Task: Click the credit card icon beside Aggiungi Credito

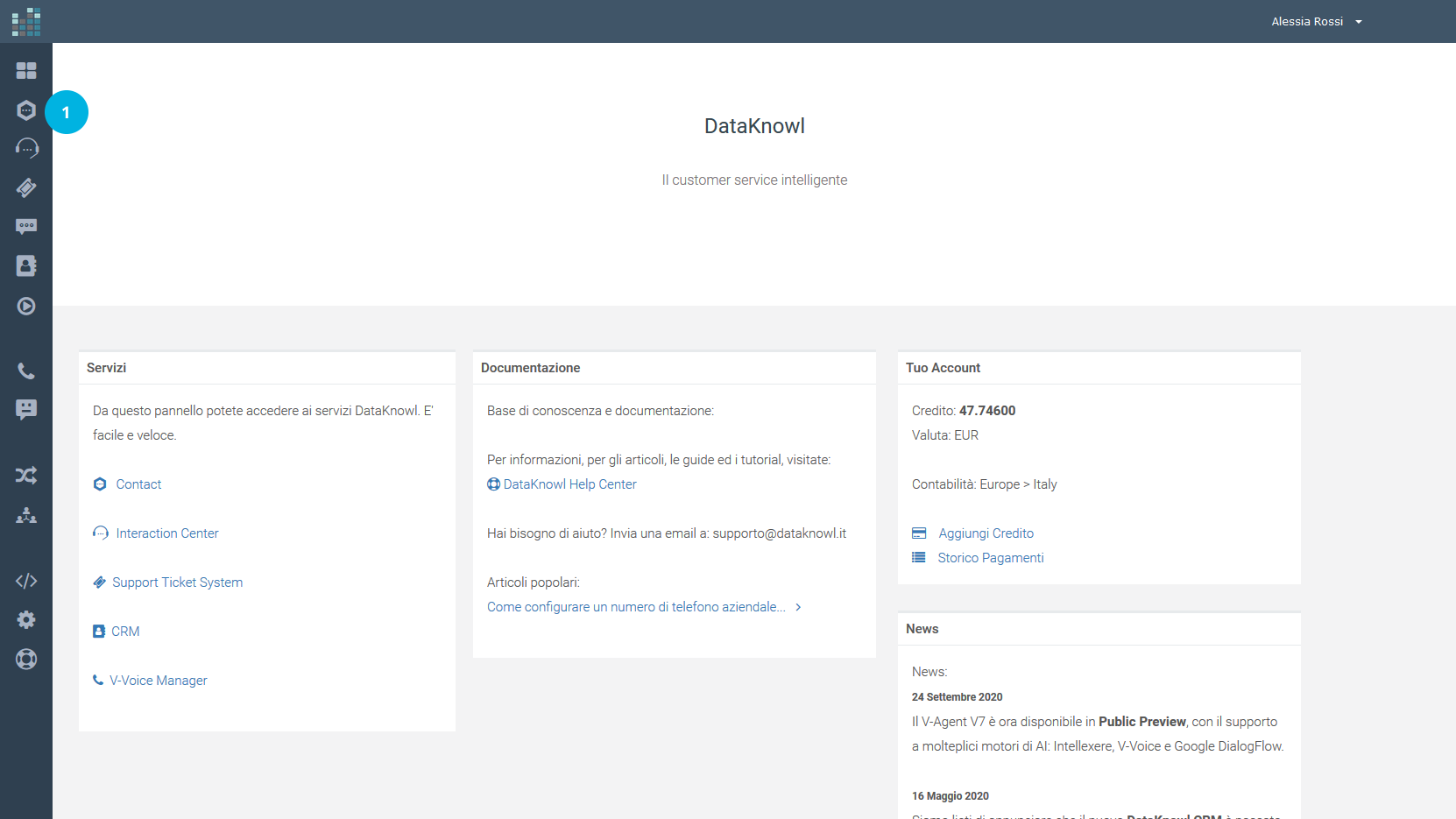Action: tap(919, 533)
